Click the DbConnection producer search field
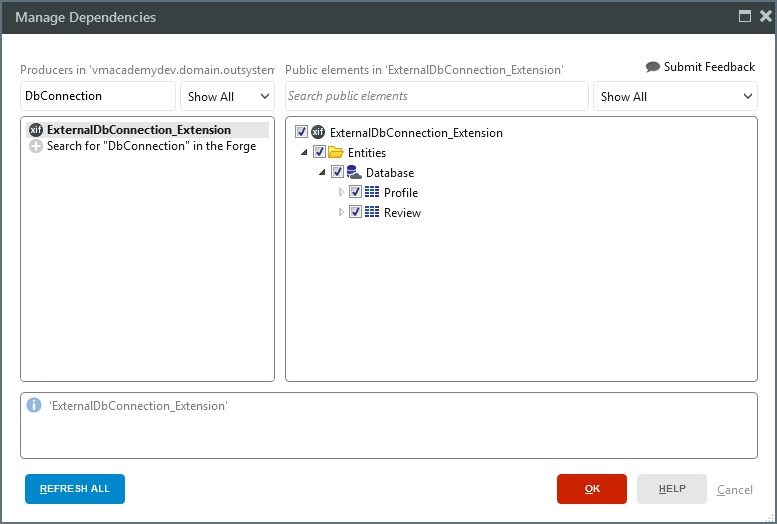 pyautogui.click(x=98, y=96)
